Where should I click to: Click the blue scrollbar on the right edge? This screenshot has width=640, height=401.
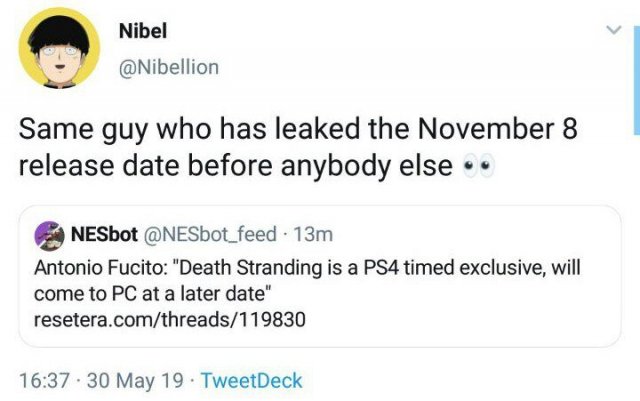tap(636, 80)
